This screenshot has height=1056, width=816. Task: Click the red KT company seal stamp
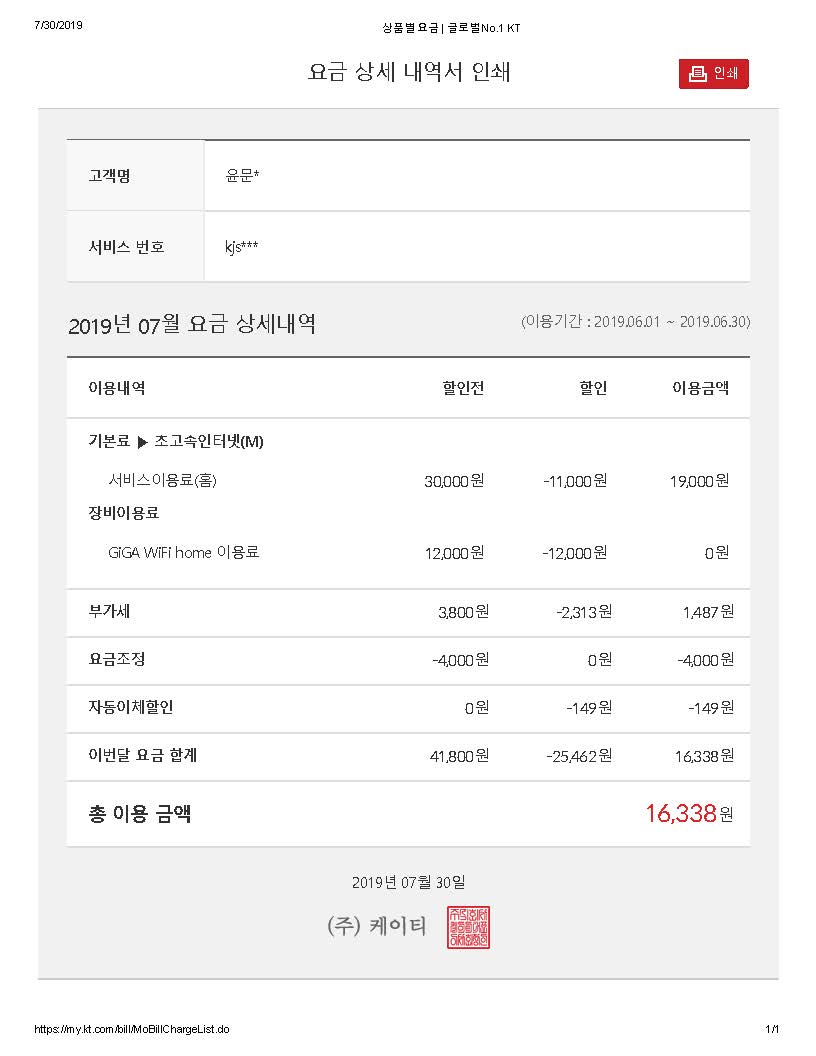point(468,927)
